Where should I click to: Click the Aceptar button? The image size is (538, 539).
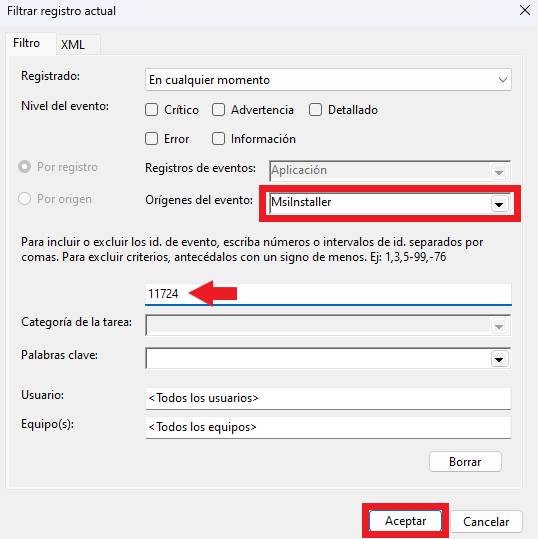coord(405,521)
